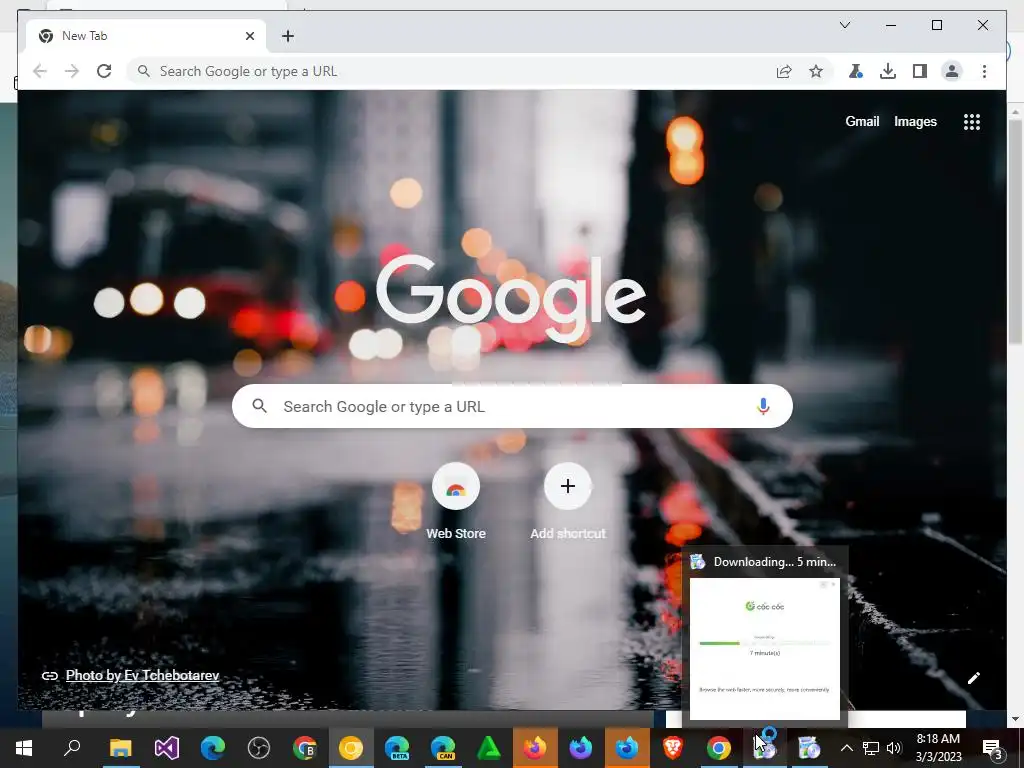Switch to Google Chrome in taskbar

point(718,748)
